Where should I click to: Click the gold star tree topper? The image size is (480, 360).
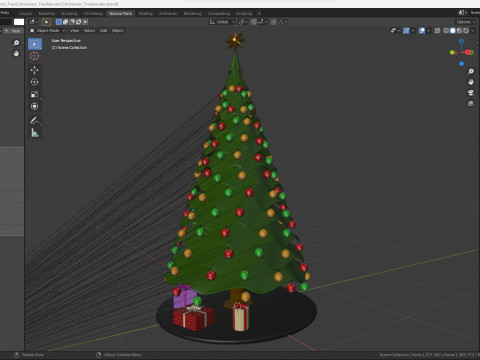(x=235, y=41)
